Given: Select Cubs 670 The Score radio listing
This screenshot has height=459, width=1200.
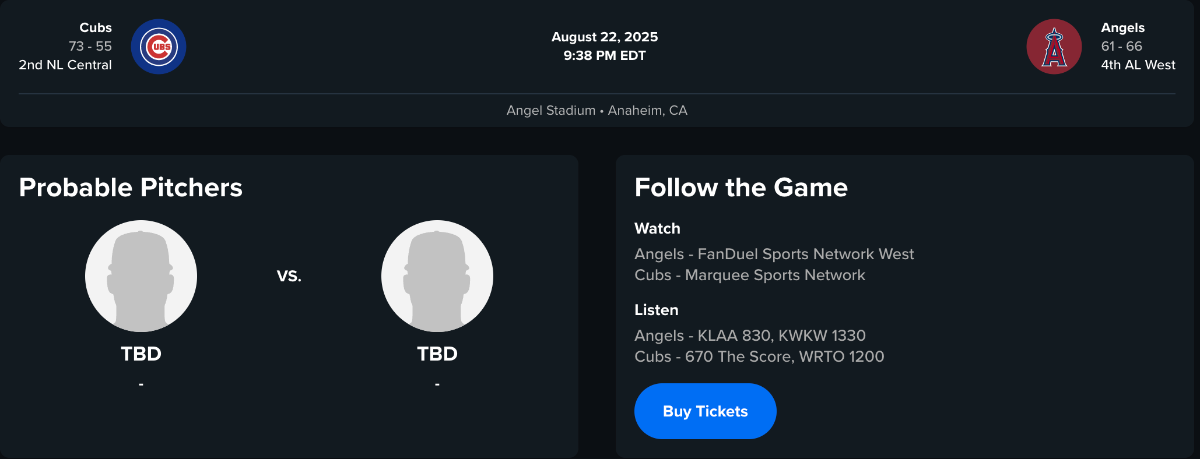Looking at the screenshot, I should coord(759,356).
